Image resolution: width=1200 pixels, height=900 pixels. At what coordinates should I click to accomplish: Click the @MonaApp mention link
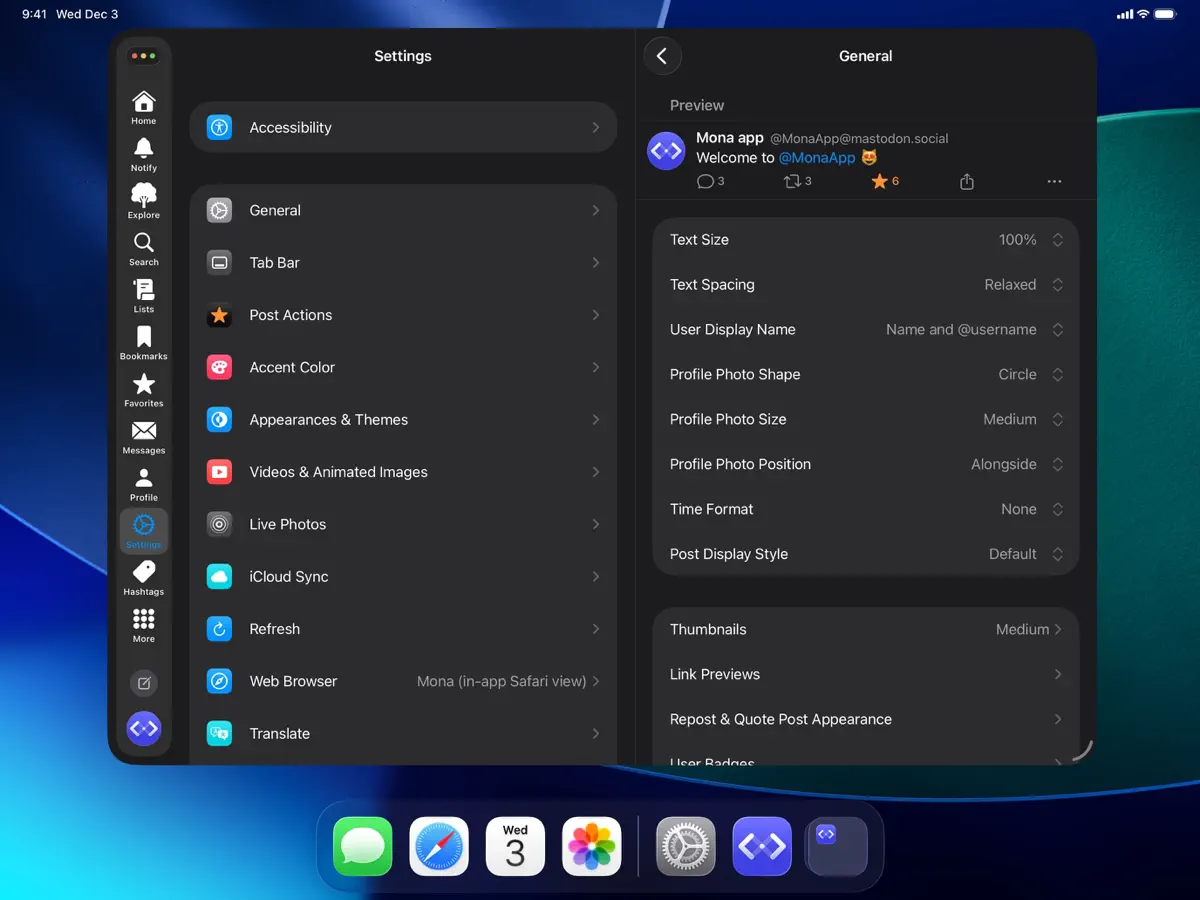[x=817, y=157]
